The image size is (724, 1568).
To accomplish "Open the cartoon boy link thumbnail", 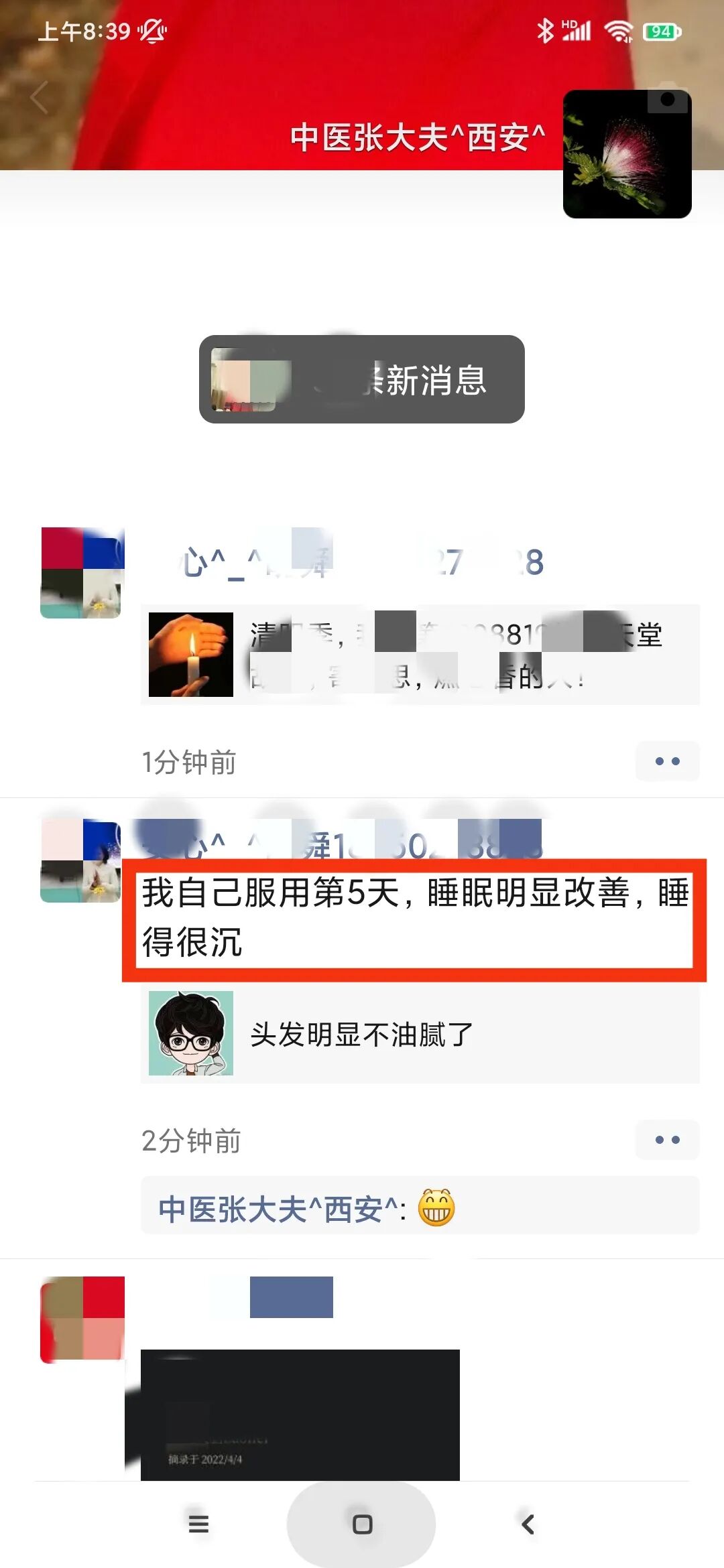I will point(191,1033).
